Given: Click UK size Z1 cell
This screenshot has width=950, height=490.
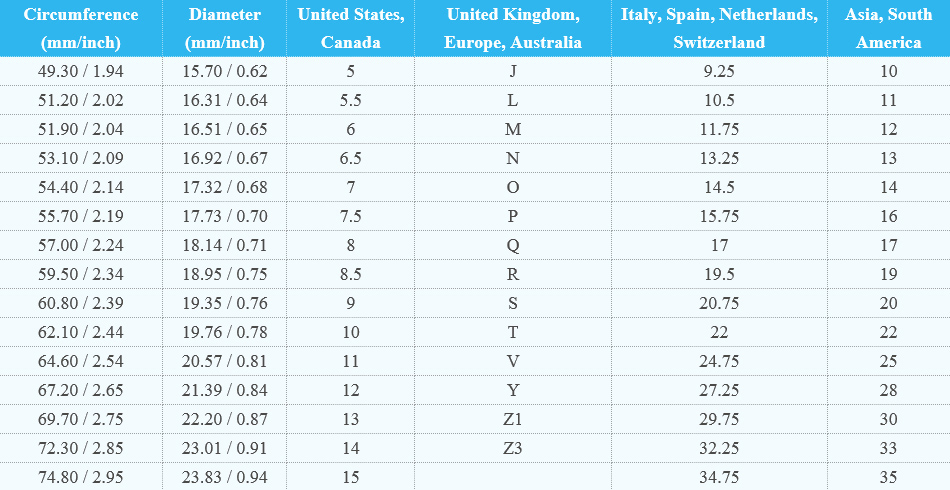Looking at the screenshot, I should [513, 420].
